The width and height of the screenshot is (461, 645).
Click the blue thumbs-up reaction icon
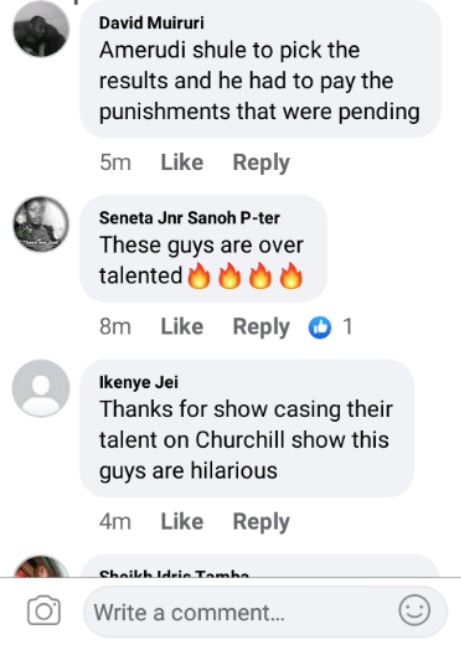(x=320, y=327)
